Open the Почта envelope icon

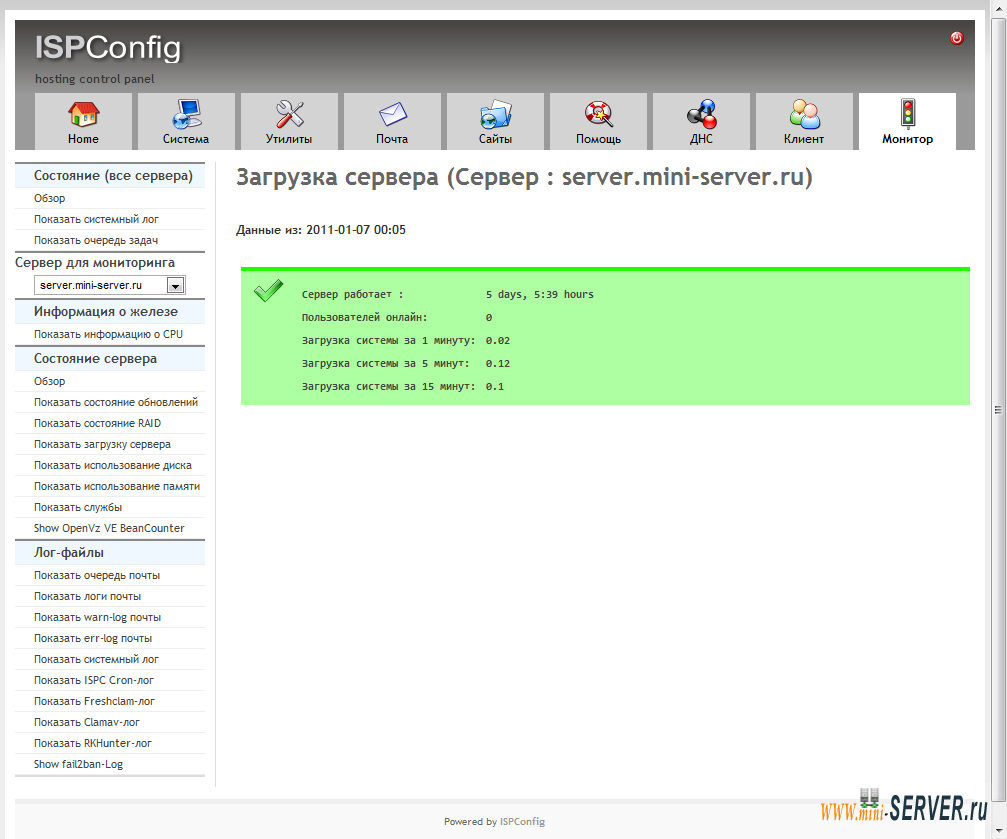point(392,114)
